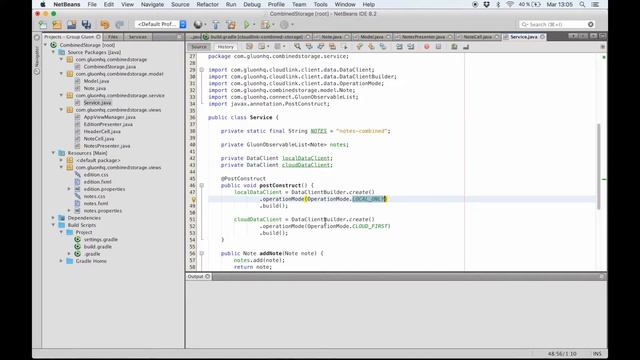Viewport: 640px width, 360px height.
Task: Switch to the NoteCell.java editor tab
Action: tap(477, 37)
